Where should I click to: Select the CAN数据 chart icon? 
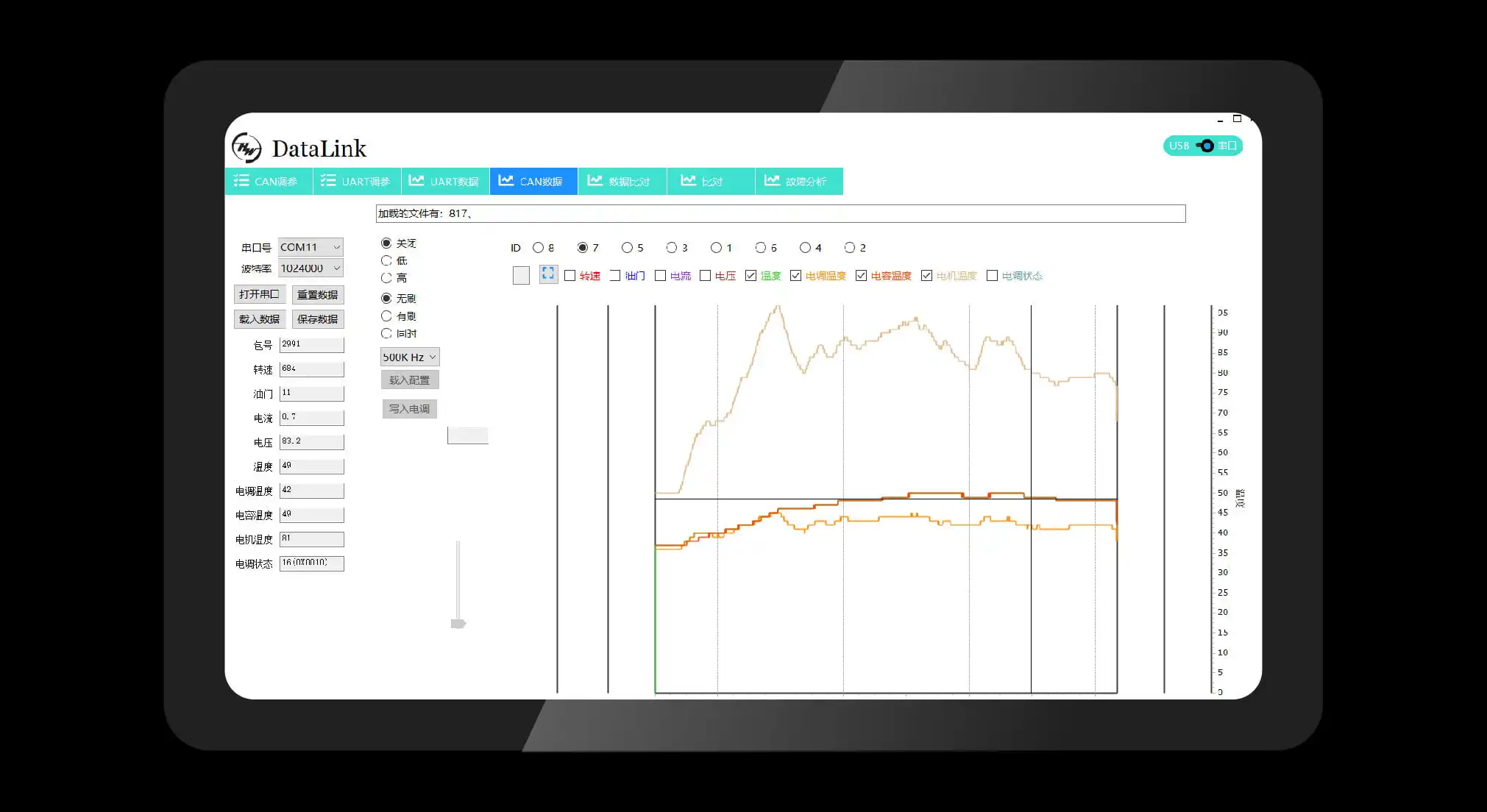click(x=505, y=181)
